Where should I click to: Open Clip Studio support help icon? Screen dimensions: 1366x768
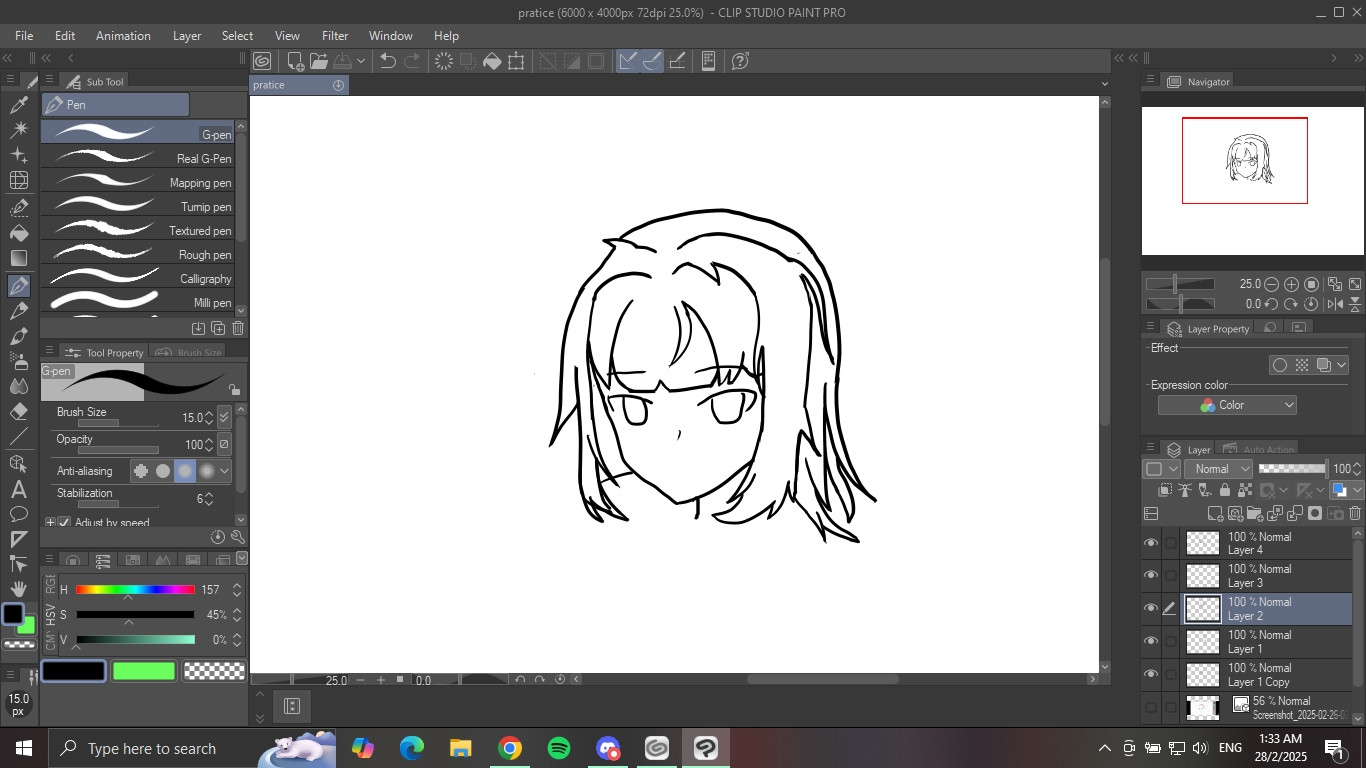click(x=740, y=61)
